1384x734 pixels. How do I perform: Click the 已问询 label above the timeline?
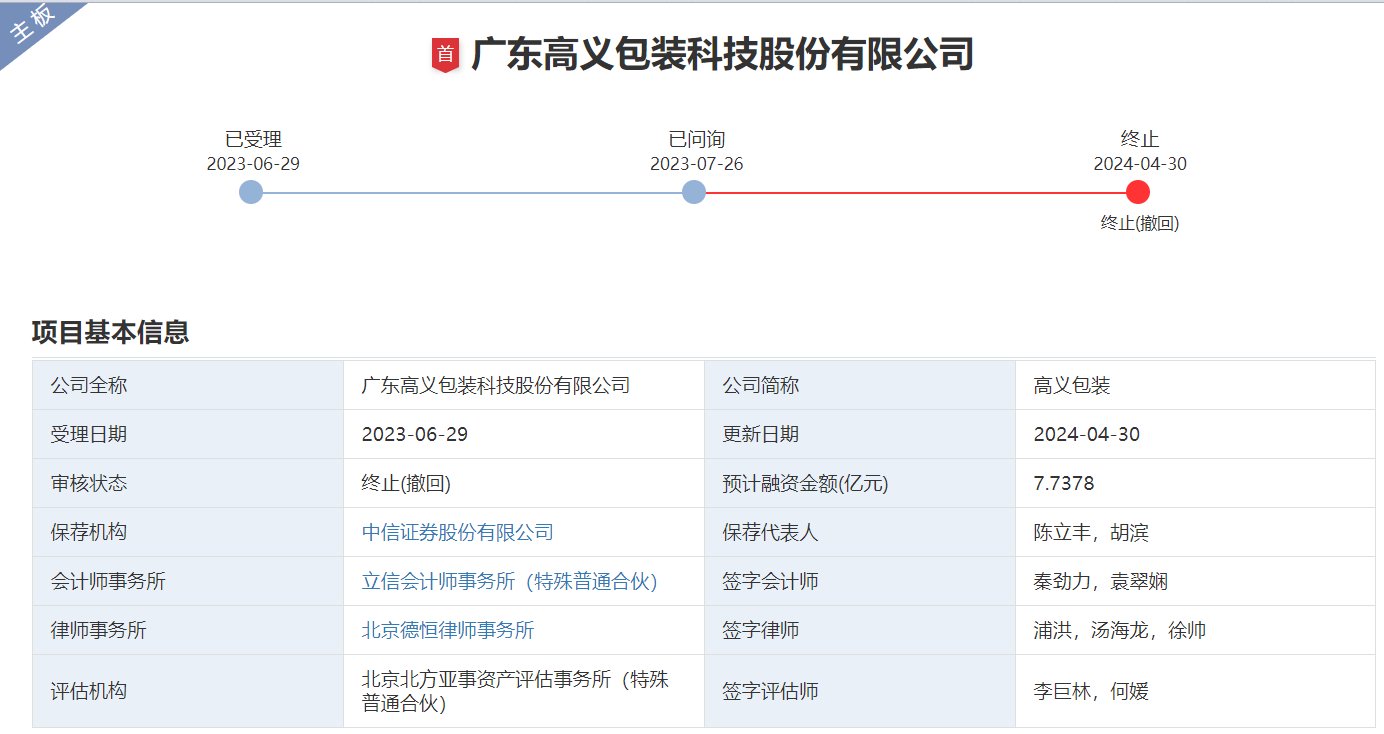(x=697, y=140)
